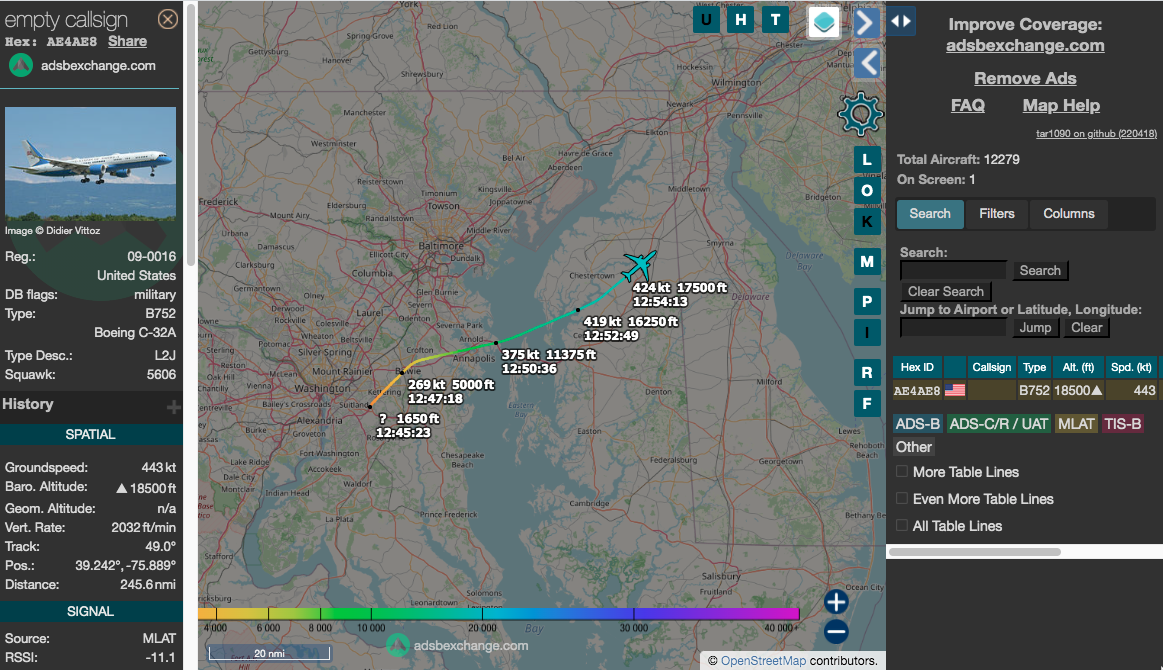
Task: Enable More Table Lines checkbox
Action: pyautogui.click(x=902, y=471)
